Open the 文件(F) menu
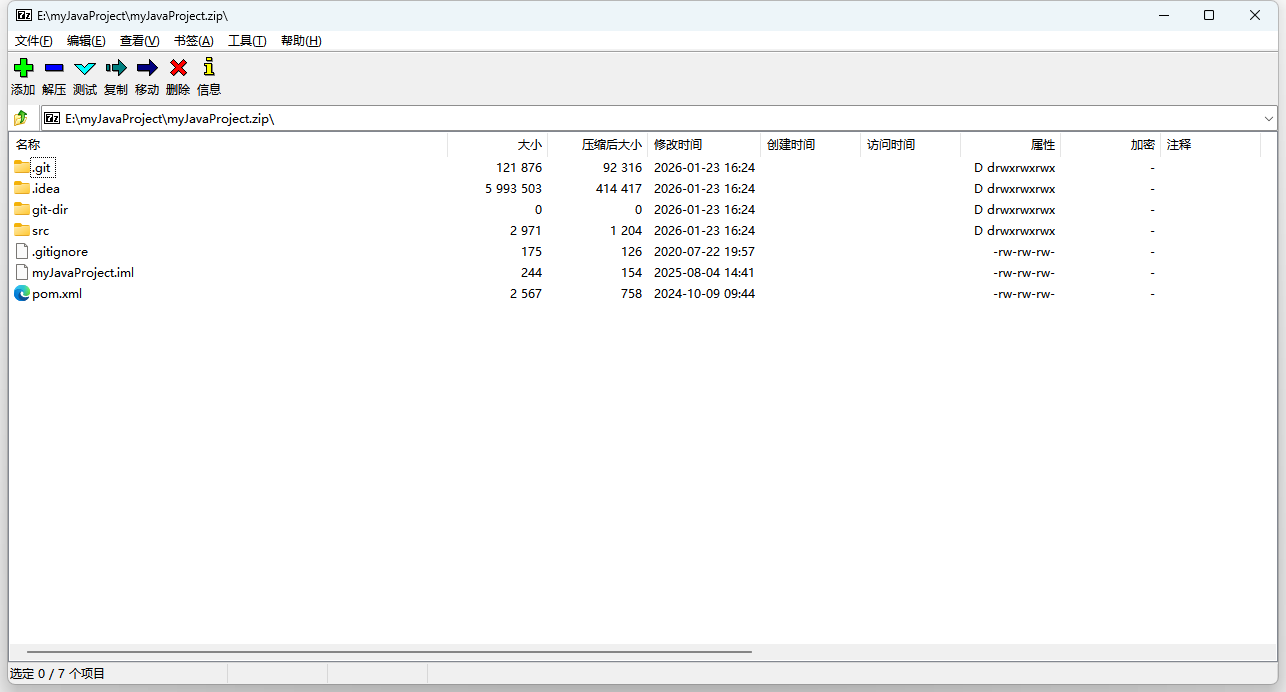The height and width of the screenshot is (692, 1286). pos(33,41)
